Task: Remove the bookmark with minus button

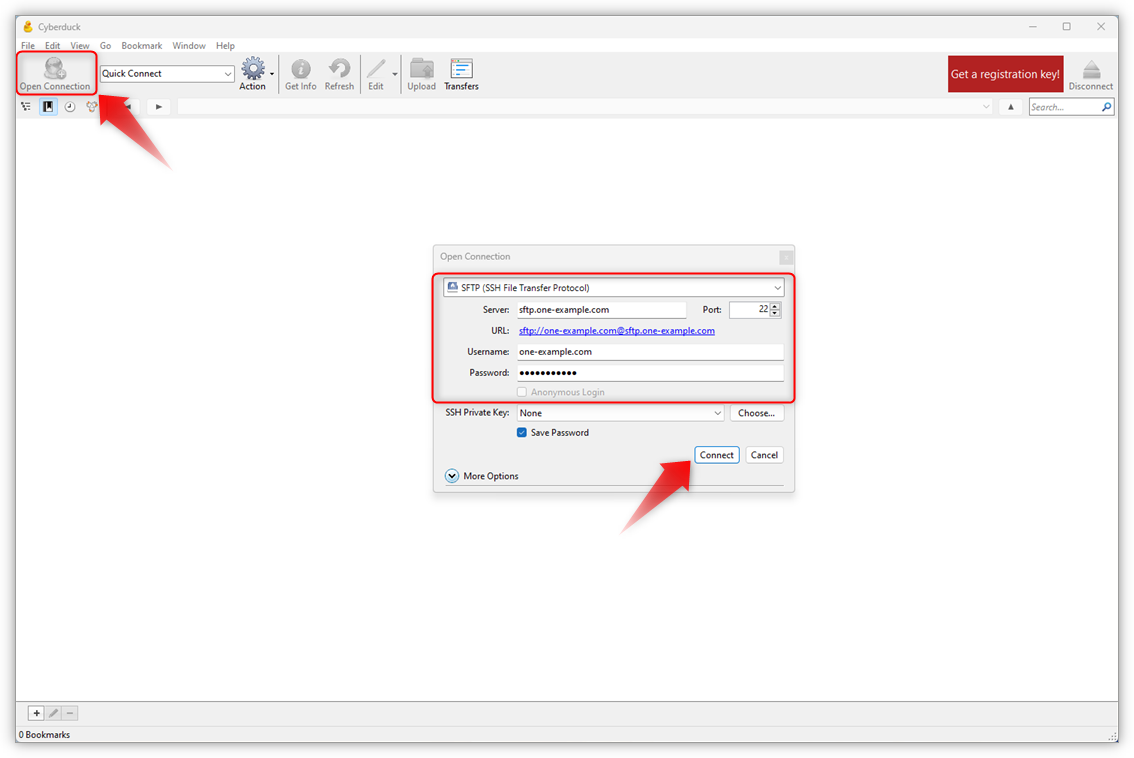Action: click(70, 713)
